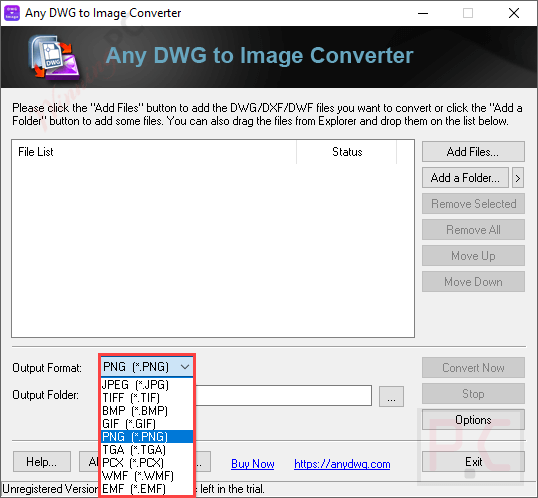Choose GIF (*.GIF) from the list

147,424
